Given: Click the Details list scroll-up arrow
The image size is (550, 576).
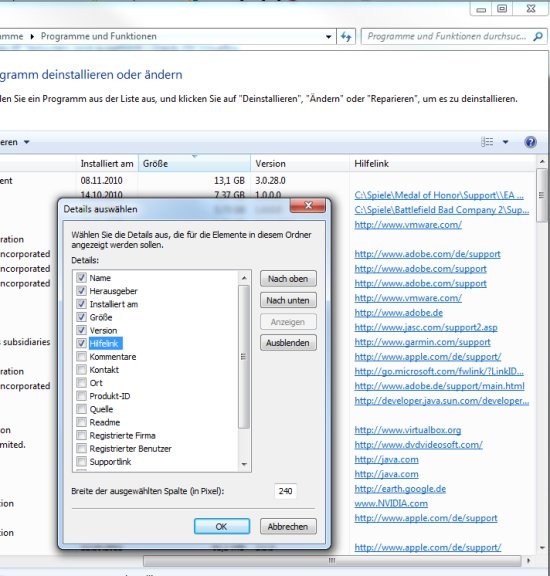Looking at the screenshot, I should coord(244,278).
